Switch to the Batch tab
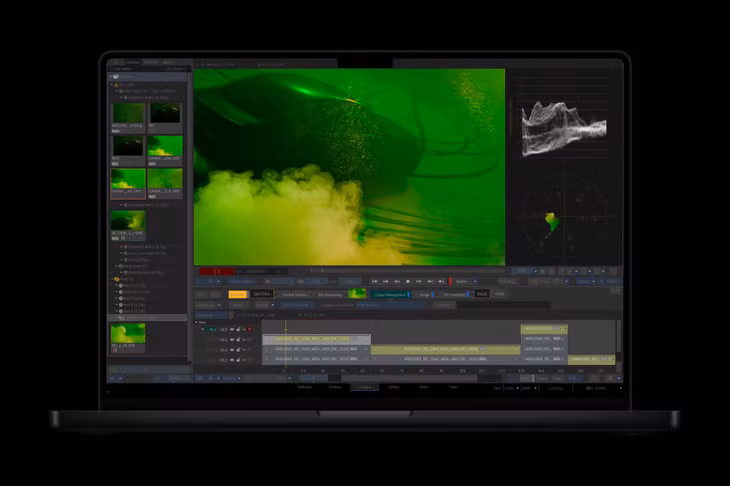Viewport: 730px width, 486px height. coord(424,387)
